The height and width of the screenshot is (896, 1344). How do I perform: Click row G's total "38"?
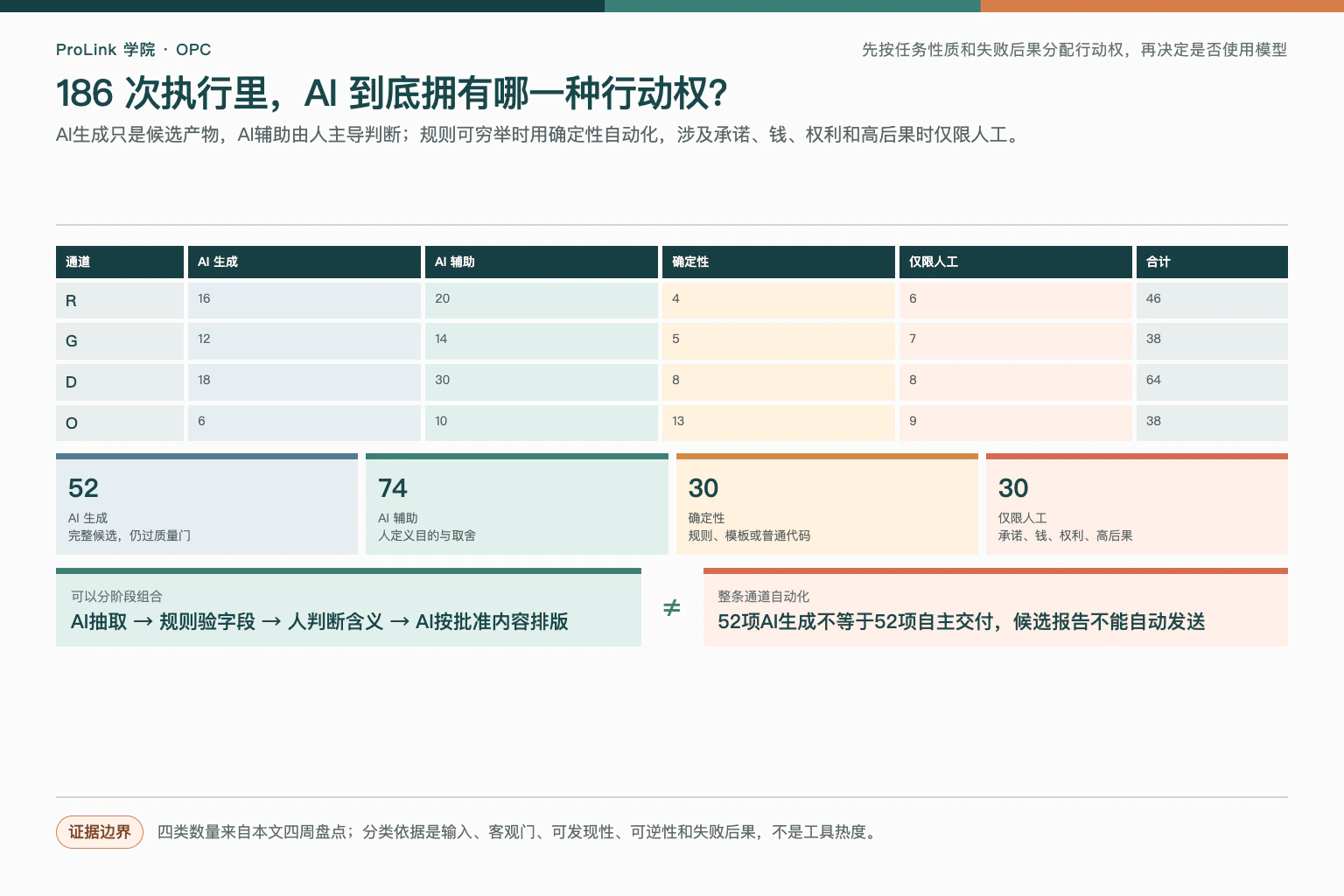click(x=1153, y=339)
